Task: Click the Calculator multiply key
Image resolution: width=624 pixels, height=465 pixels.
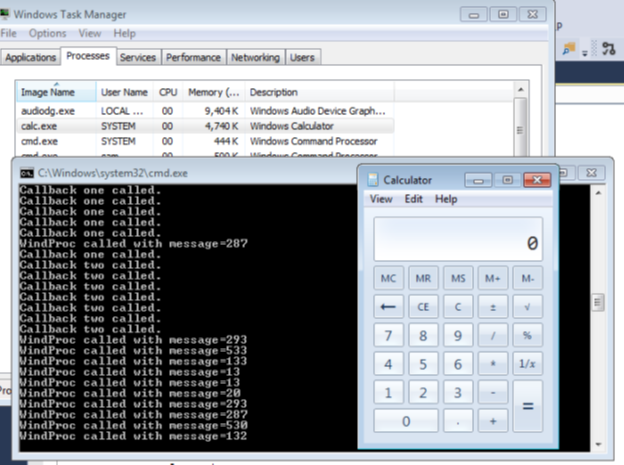Action: tap(493, 364)
